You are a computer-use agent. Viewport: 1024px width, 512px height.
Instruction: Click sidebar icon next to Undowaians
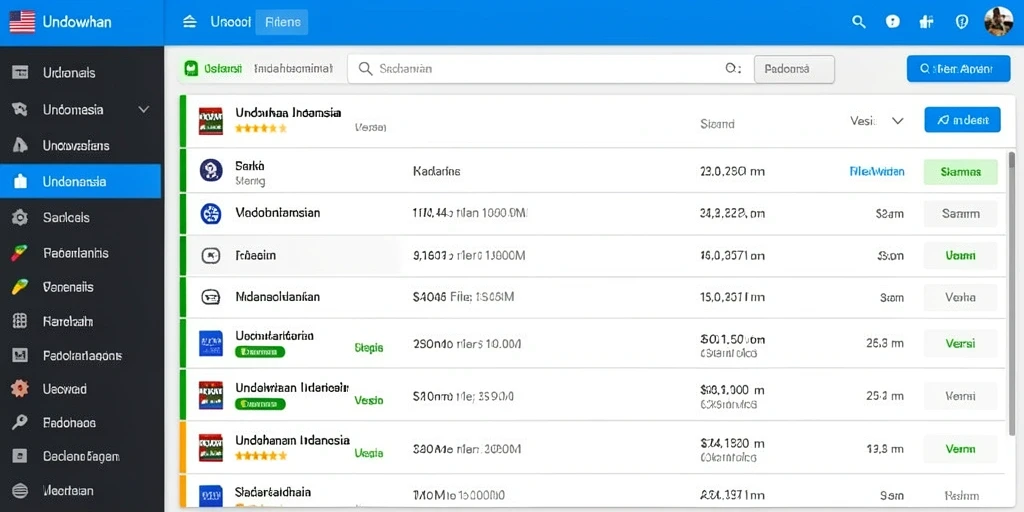coord(20,145)
